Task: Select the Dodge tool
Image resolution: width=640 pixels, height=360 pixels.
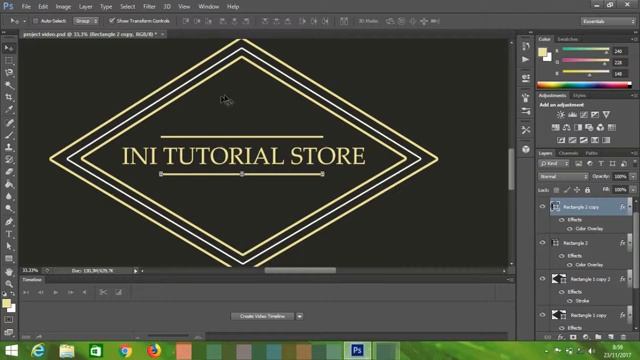Action: [x=9, y=209]
